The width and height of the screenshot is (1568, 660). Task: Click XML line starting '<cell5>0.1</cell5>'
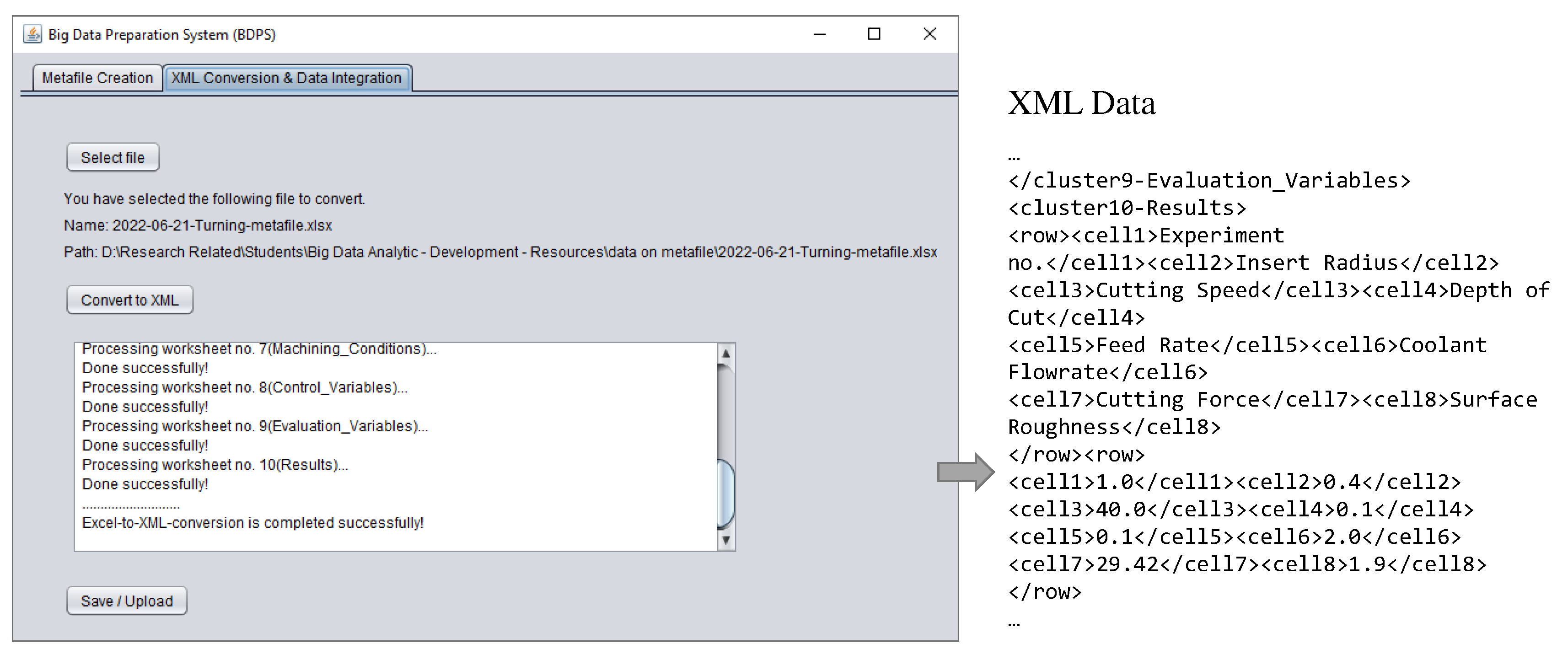(1234, 537)
